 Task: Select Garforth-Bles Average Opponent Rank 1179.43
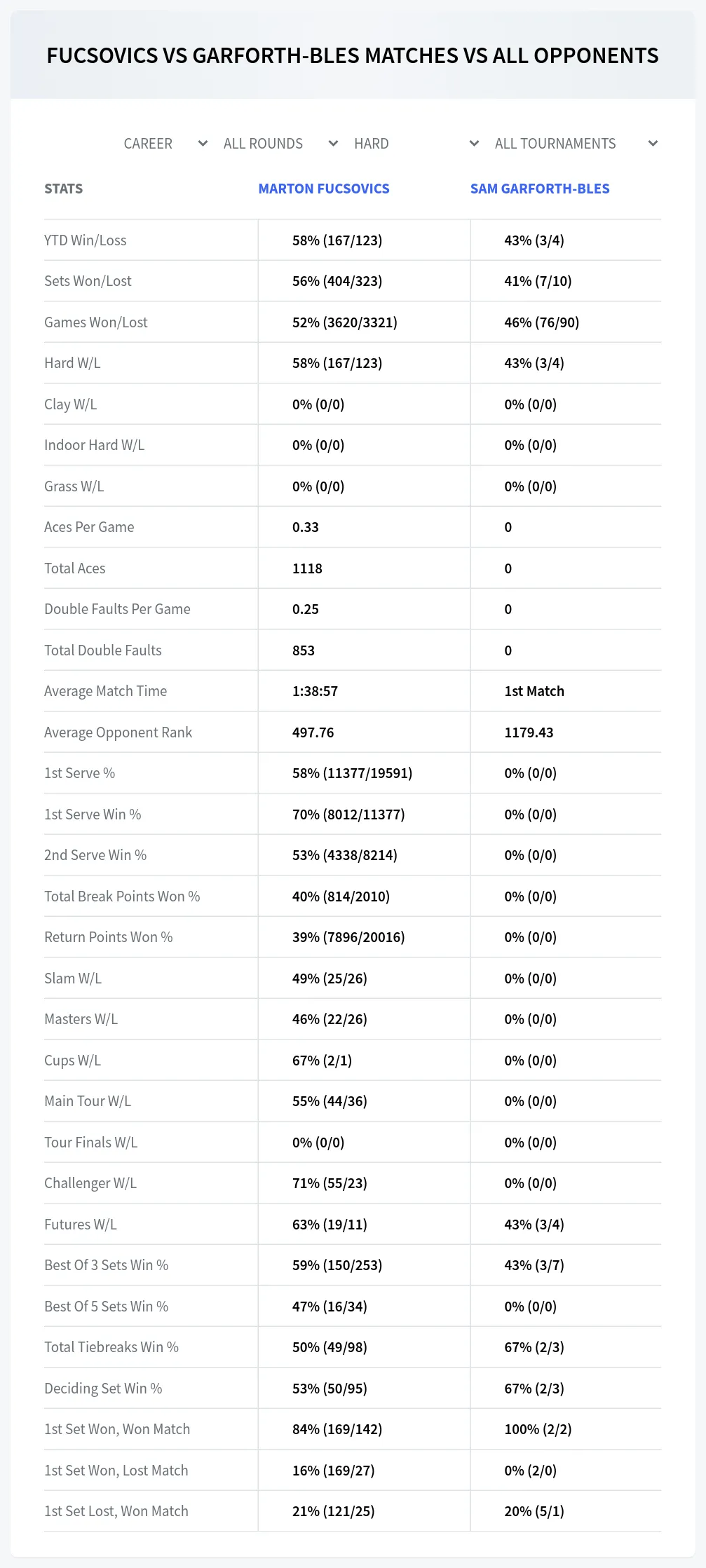(529, 732)
